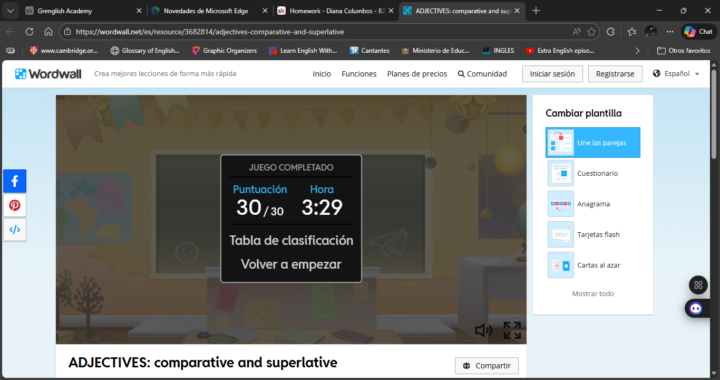This screenshot has width=720, height=380.
Task: Click Mostrar todo link
Action: pyautogui.click(x=593, y=294)
